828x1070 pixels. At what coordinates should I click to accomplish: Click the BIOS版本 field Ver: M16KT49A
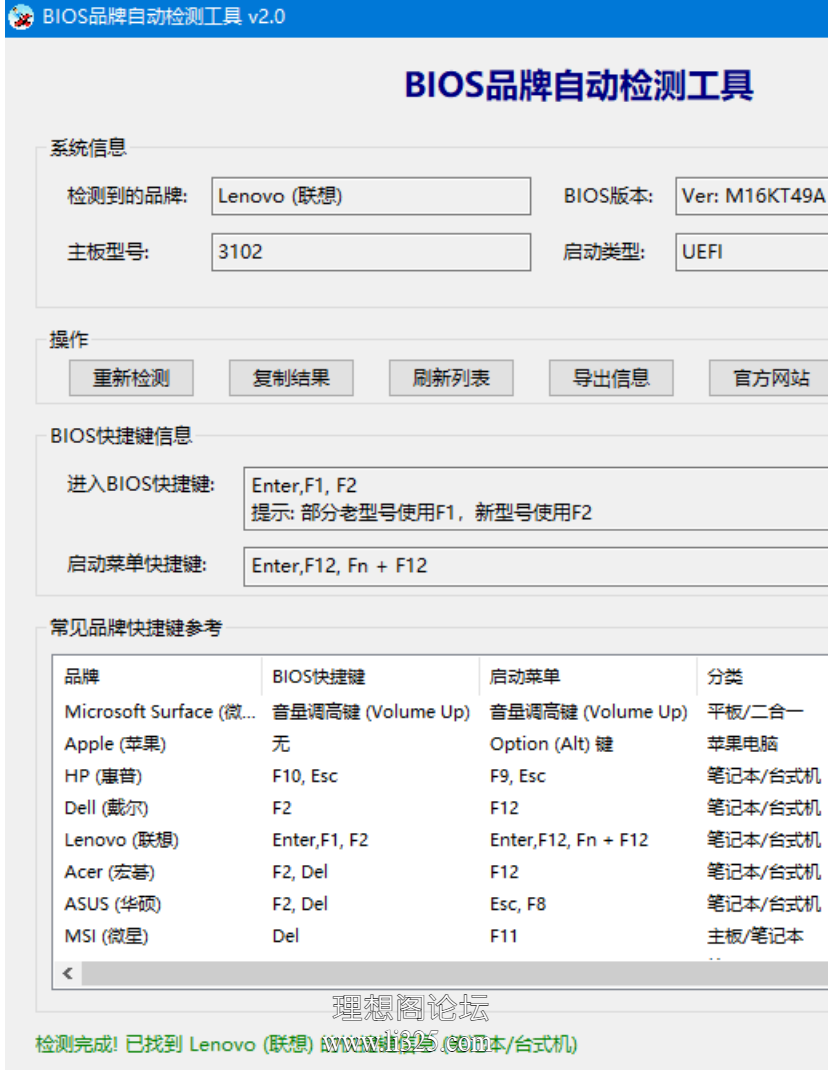point(752,197)
